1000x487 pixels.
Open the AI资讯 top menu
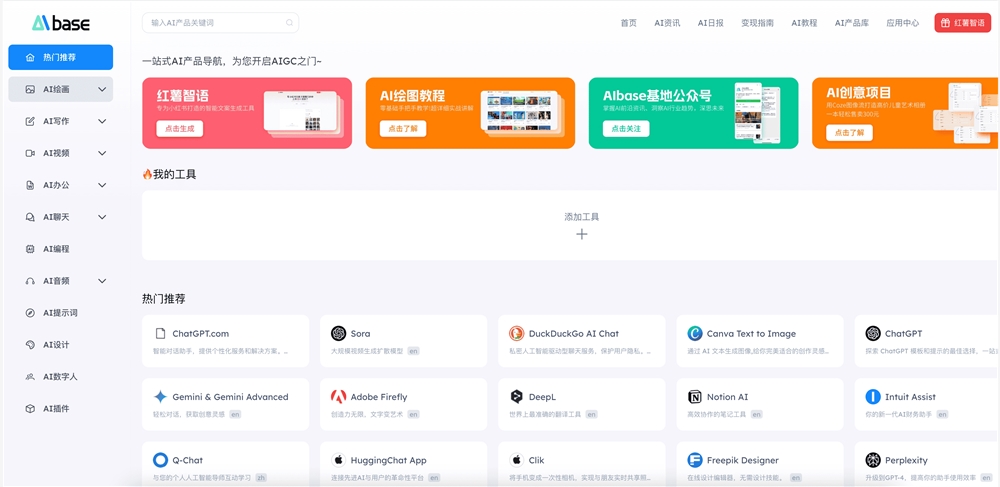coord(667,22)
